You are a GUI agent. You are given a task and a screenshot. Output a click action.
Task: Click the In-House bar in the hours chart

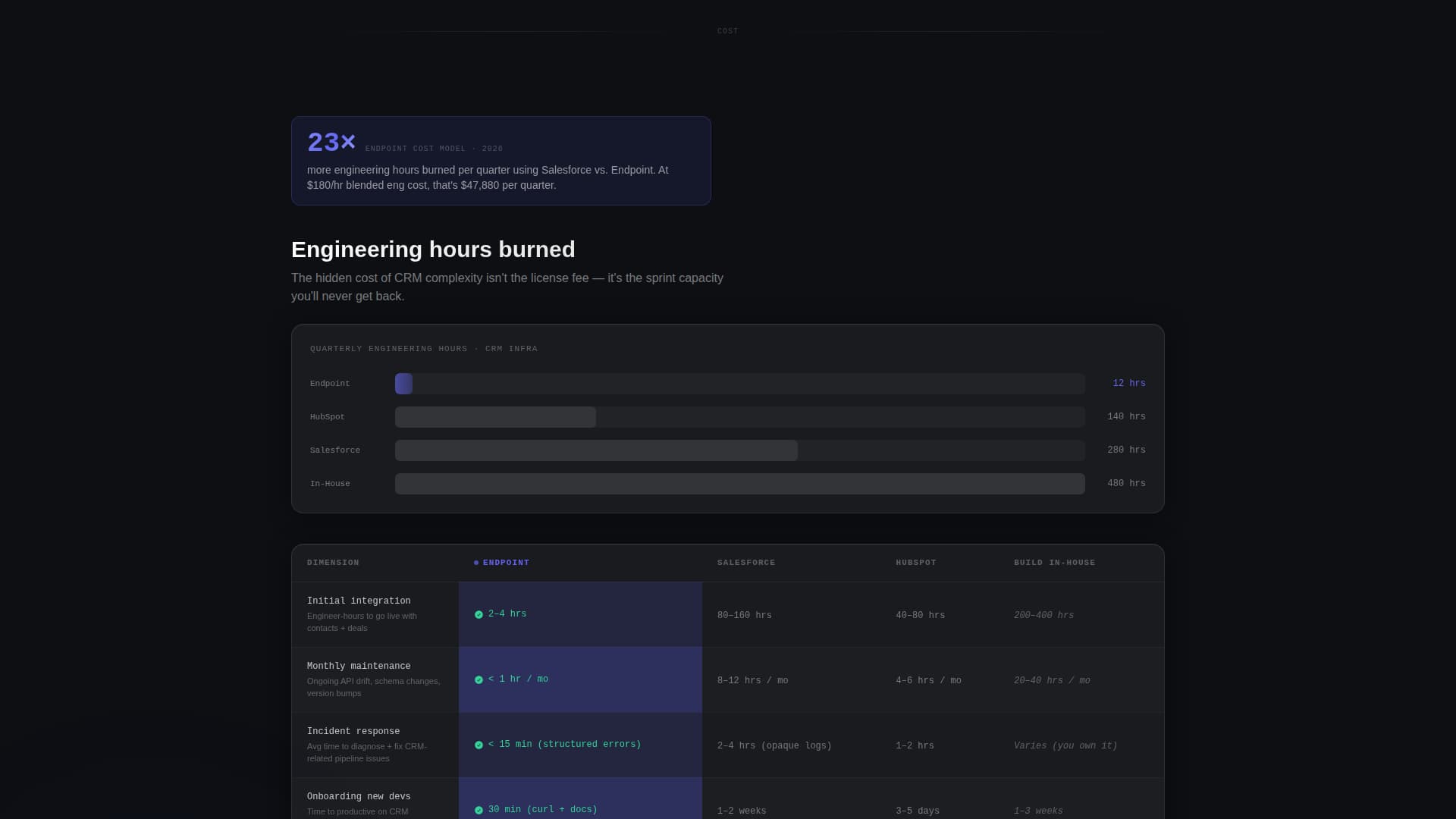[739, 483]
